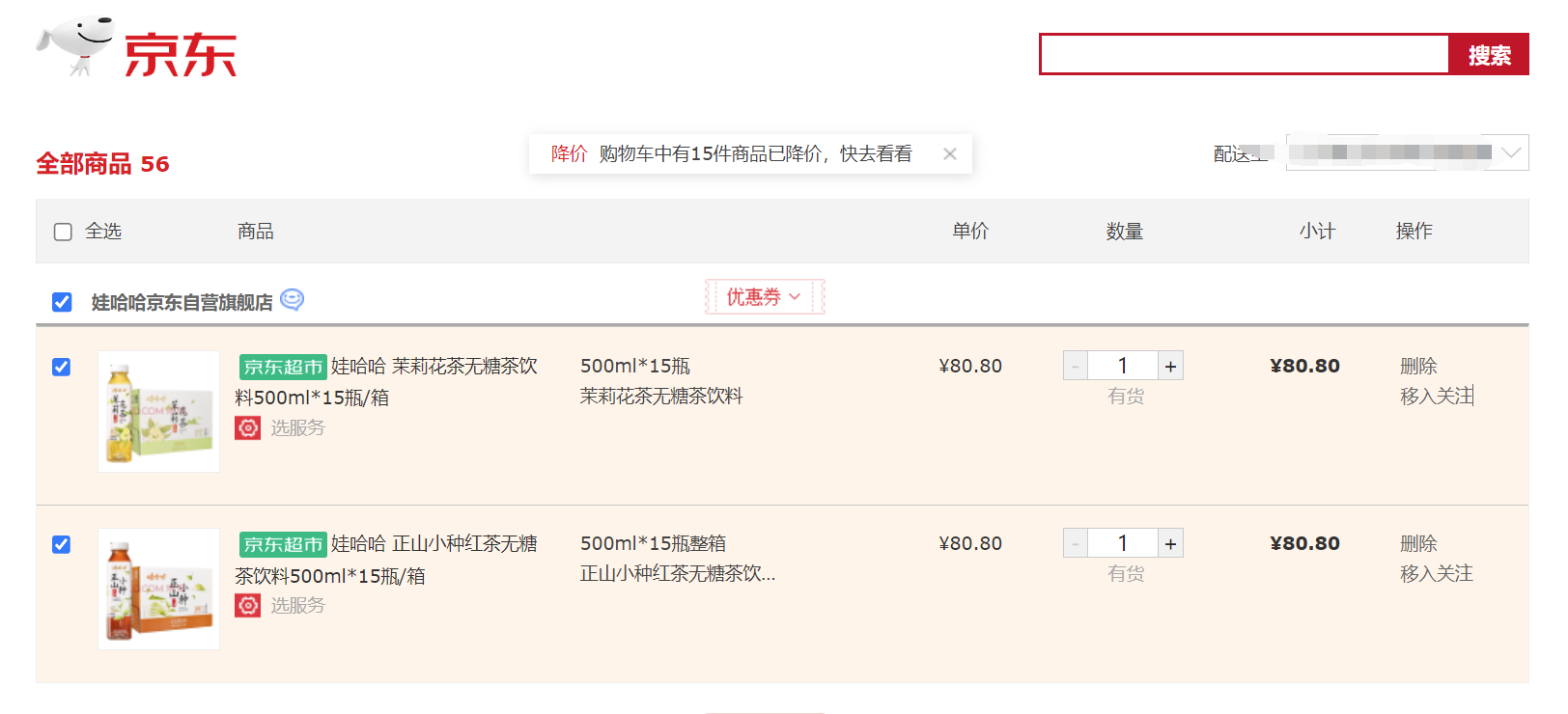Click the 小计 column header

[x=1317, y=231]
